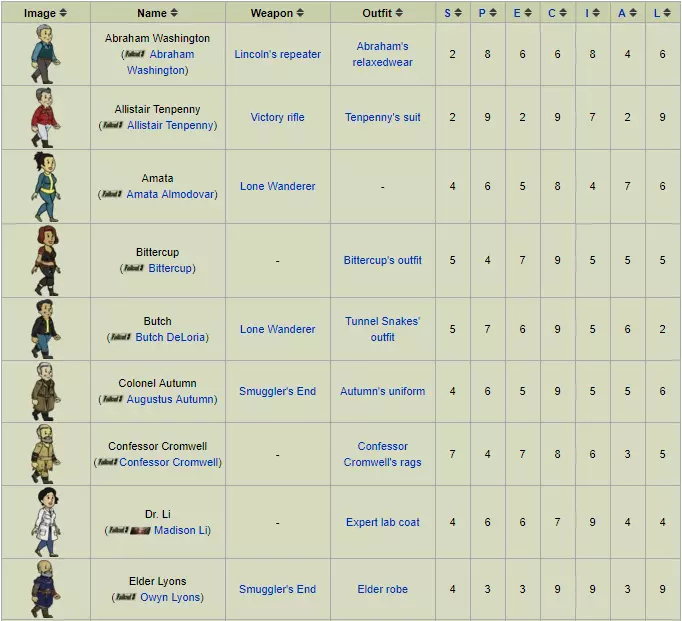Click the Fallout 3 icon beside Amata Almodovar
This screenshot has height=621, width=682.
tap(112, 194)
